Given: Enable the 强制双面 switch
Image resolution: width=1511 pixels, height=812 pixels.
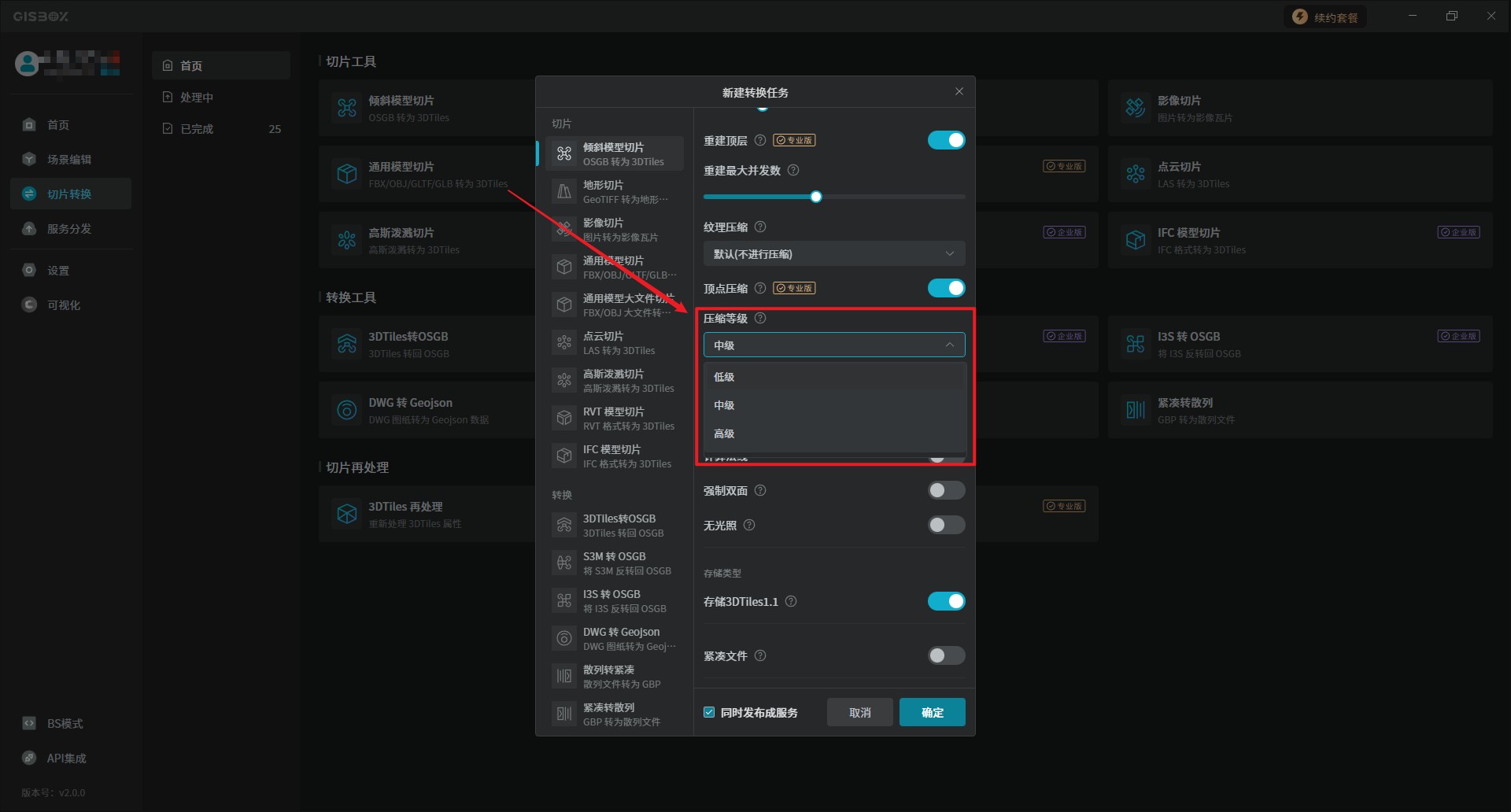Looking at the screenshot, I should pyautogui.click(x=946, y=491).
